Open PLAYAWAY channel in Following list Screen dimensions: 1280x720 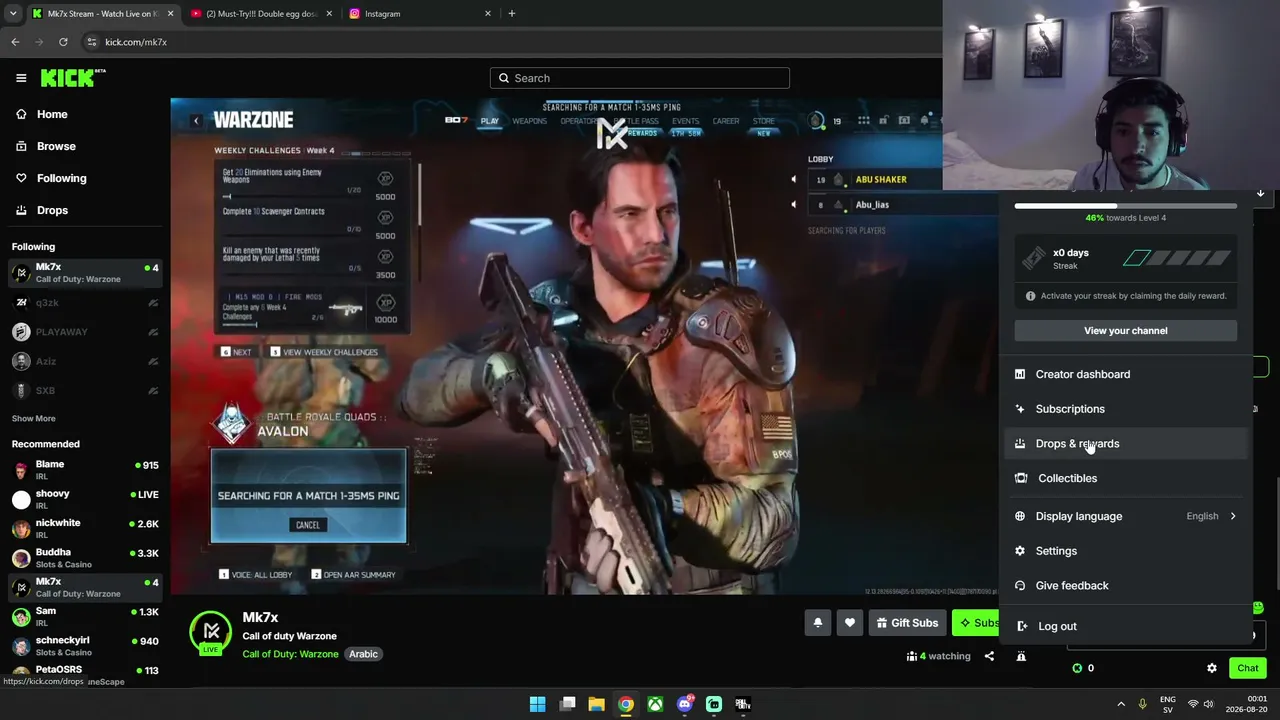point(86,332)
